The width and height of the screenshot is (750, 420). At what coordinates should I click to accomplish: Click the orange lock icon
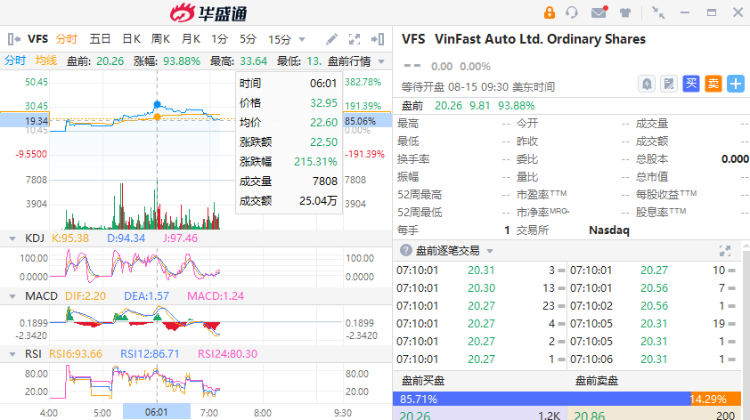click(549, 12)
